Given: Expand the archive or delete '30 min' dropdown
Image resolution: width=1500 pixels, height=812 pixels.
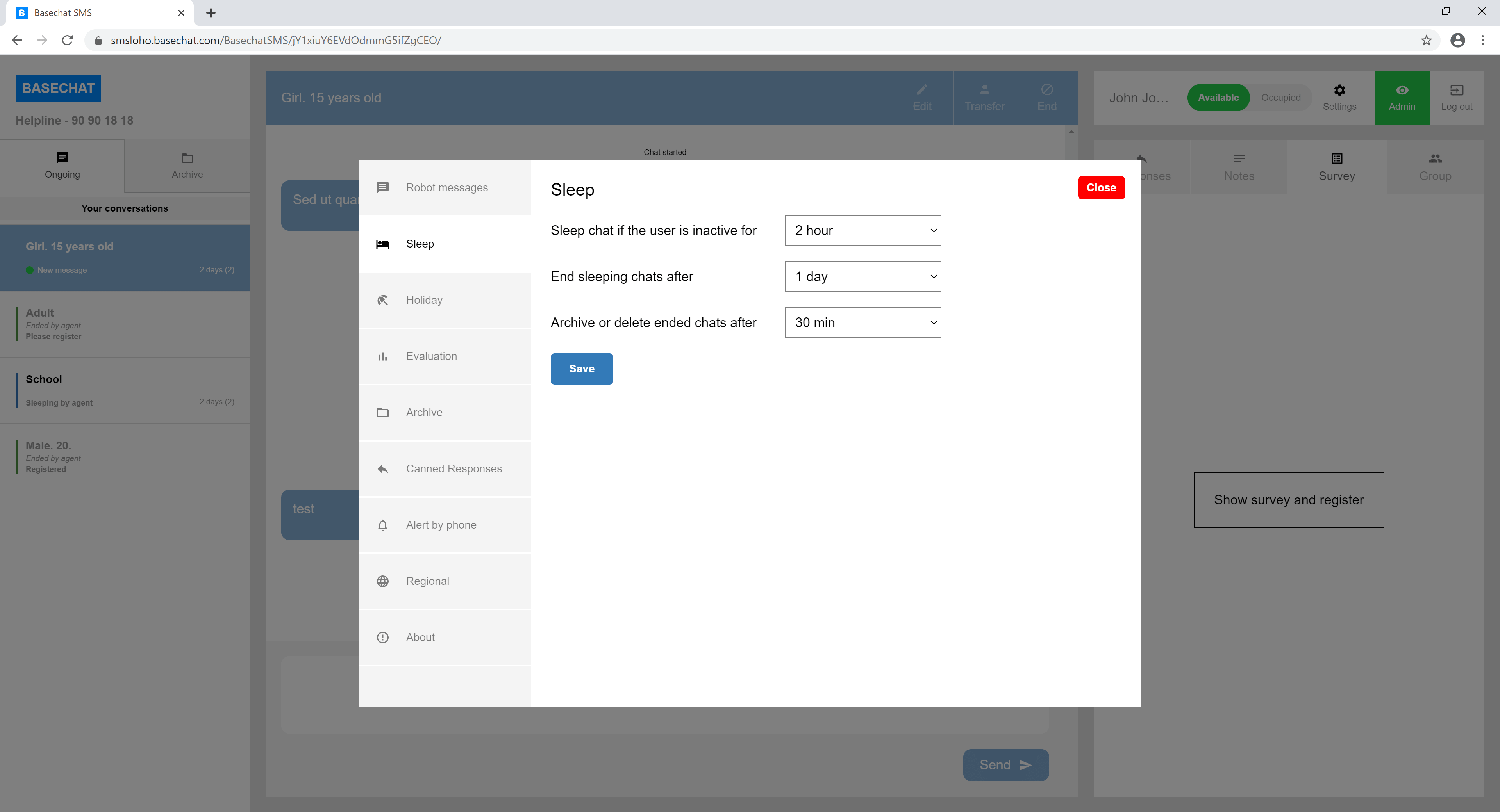Looking at the screenshot, I should pos(863,322).
